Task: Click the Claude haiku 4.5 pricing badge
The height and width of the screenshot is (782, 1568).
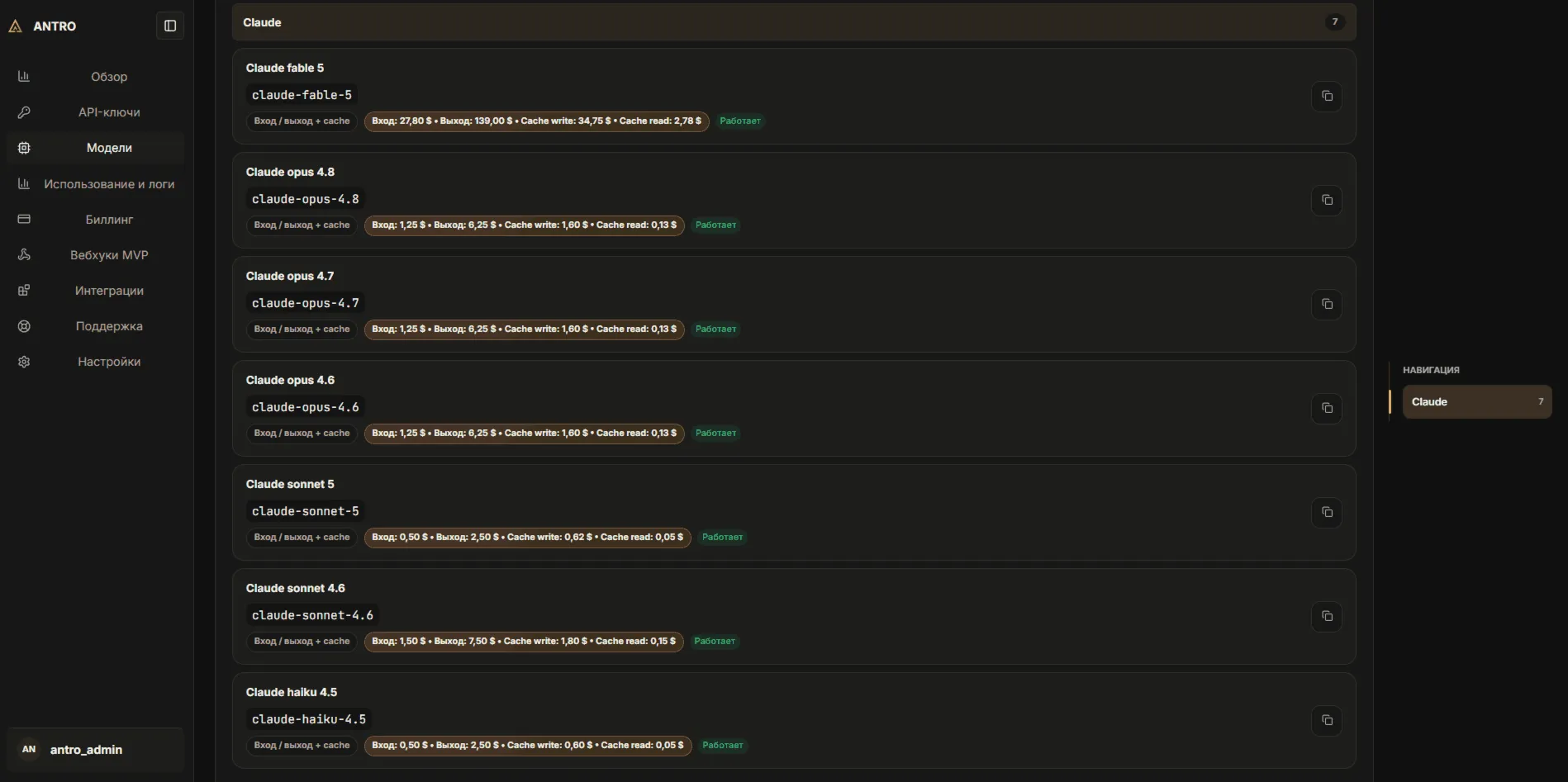Action: (528, 746)
